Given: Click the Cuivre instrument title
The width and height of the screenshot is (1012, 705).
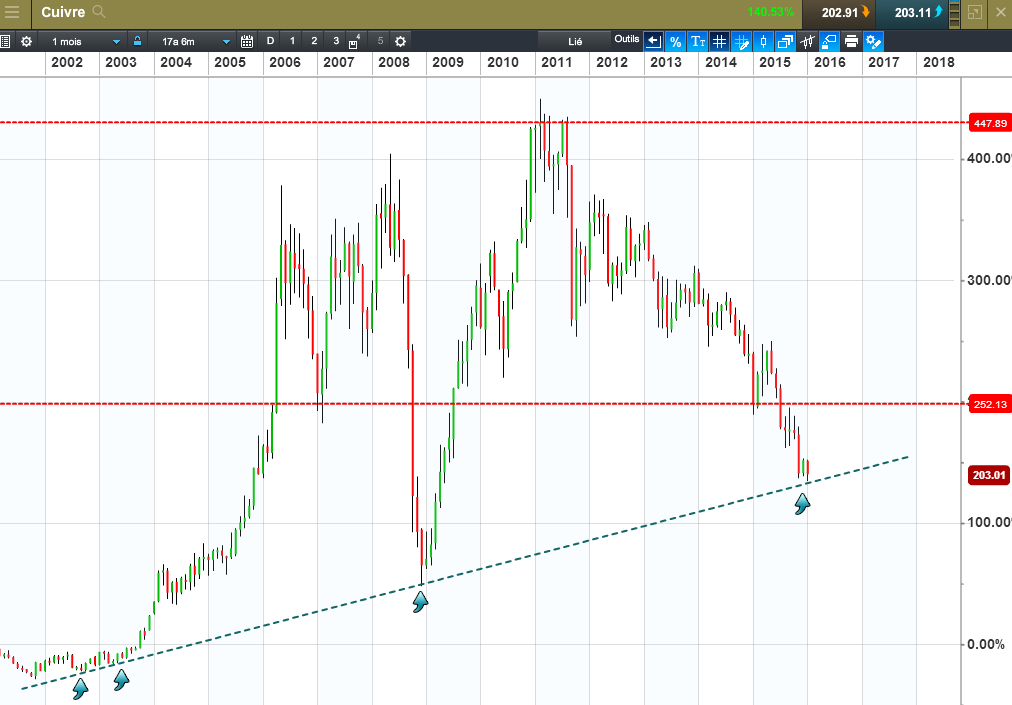Looking at the screenshot, I should [63, 12].
